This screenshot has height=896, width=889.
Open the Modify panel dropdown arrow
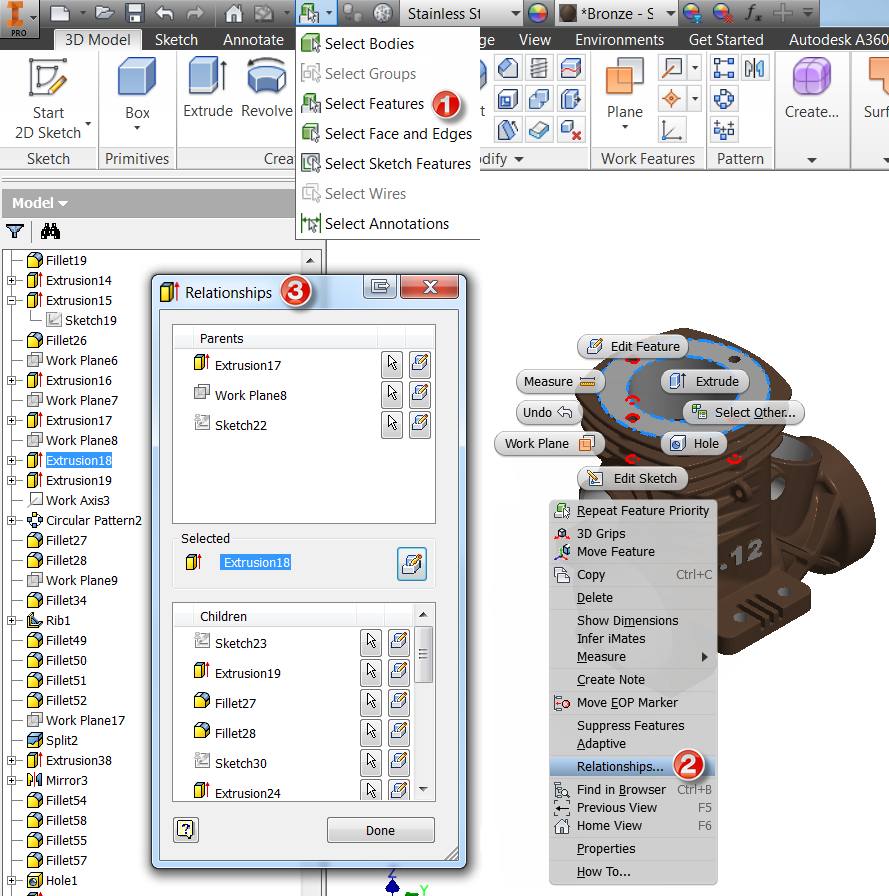(518, 159)
